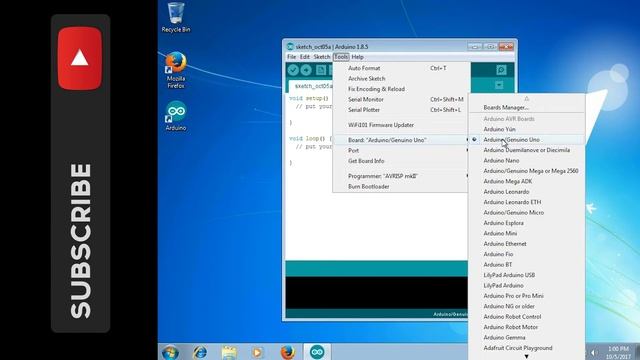Pick Adafruit Circuit Playground board
640x360 pixels.
pos(527,348)
